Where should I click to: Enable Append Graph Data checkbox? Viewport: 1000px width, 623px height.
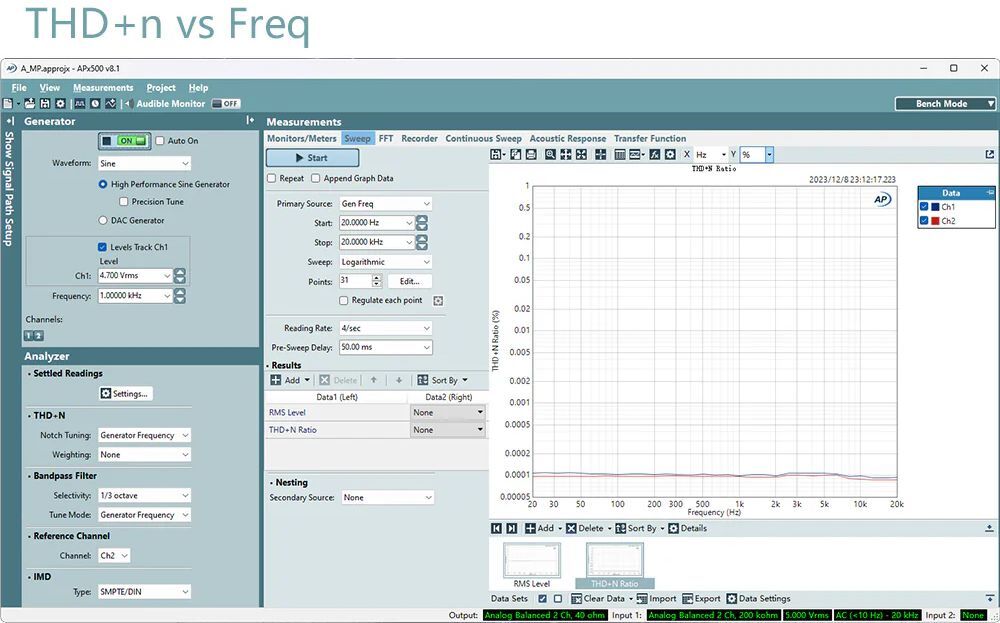pos(315,179)
